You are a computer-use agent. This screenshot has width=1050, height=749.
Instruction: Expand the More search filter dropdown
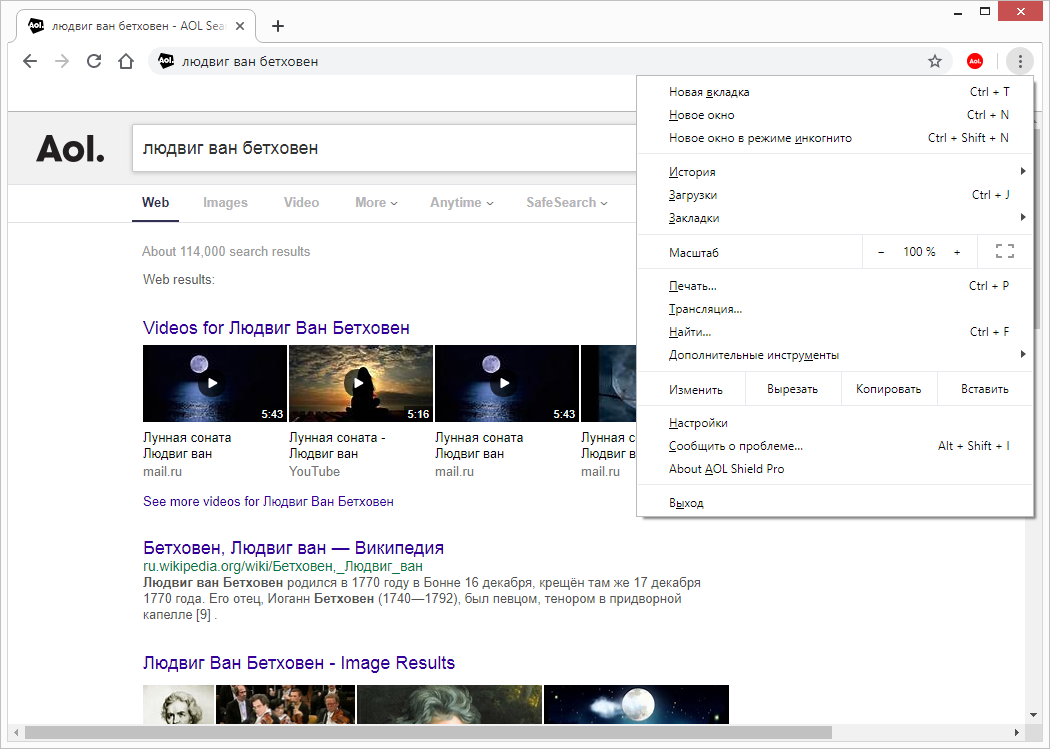click(x=376, y=202)
